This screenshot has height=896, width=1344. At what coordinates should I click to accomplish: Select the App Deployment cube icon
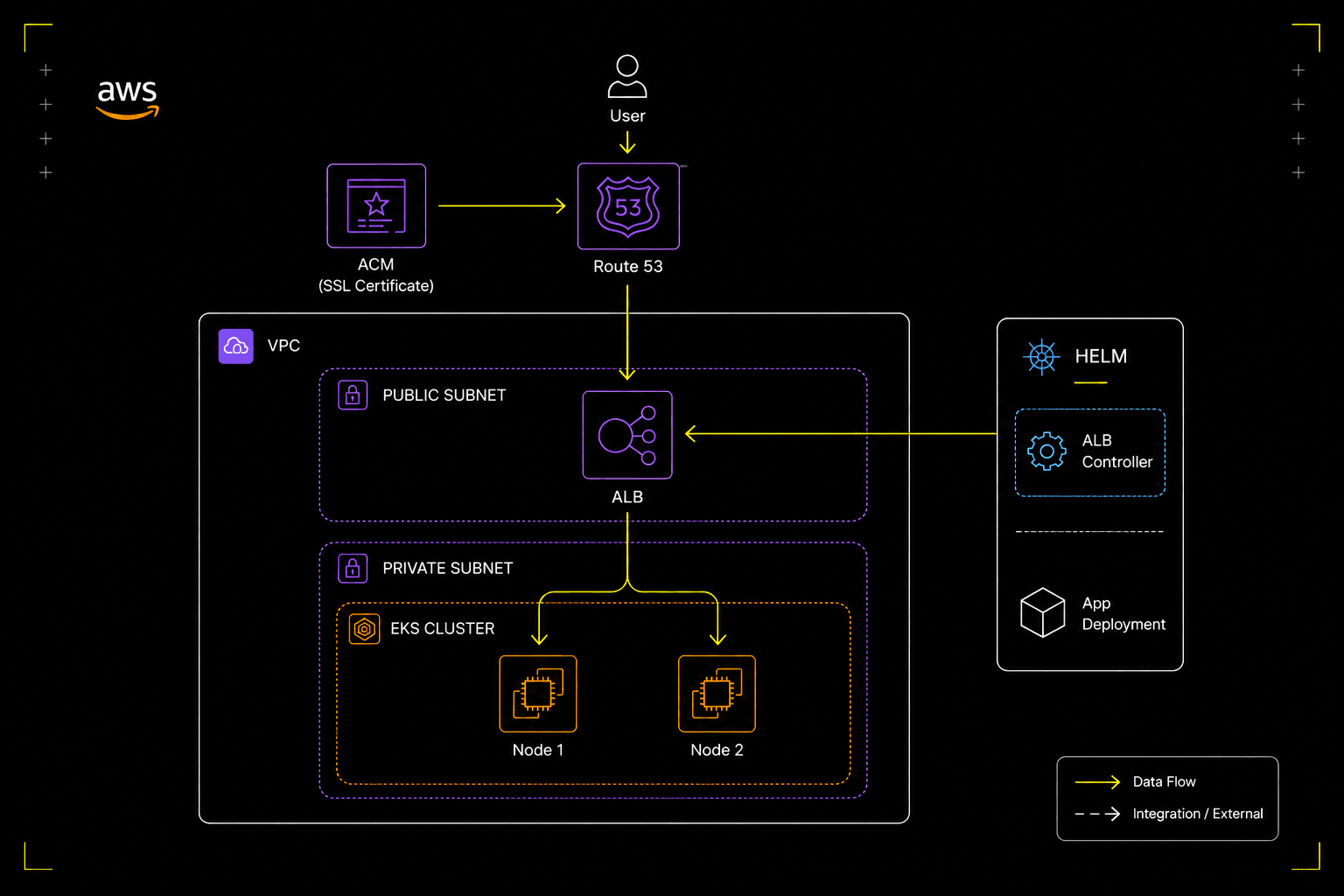(1042, 612)
